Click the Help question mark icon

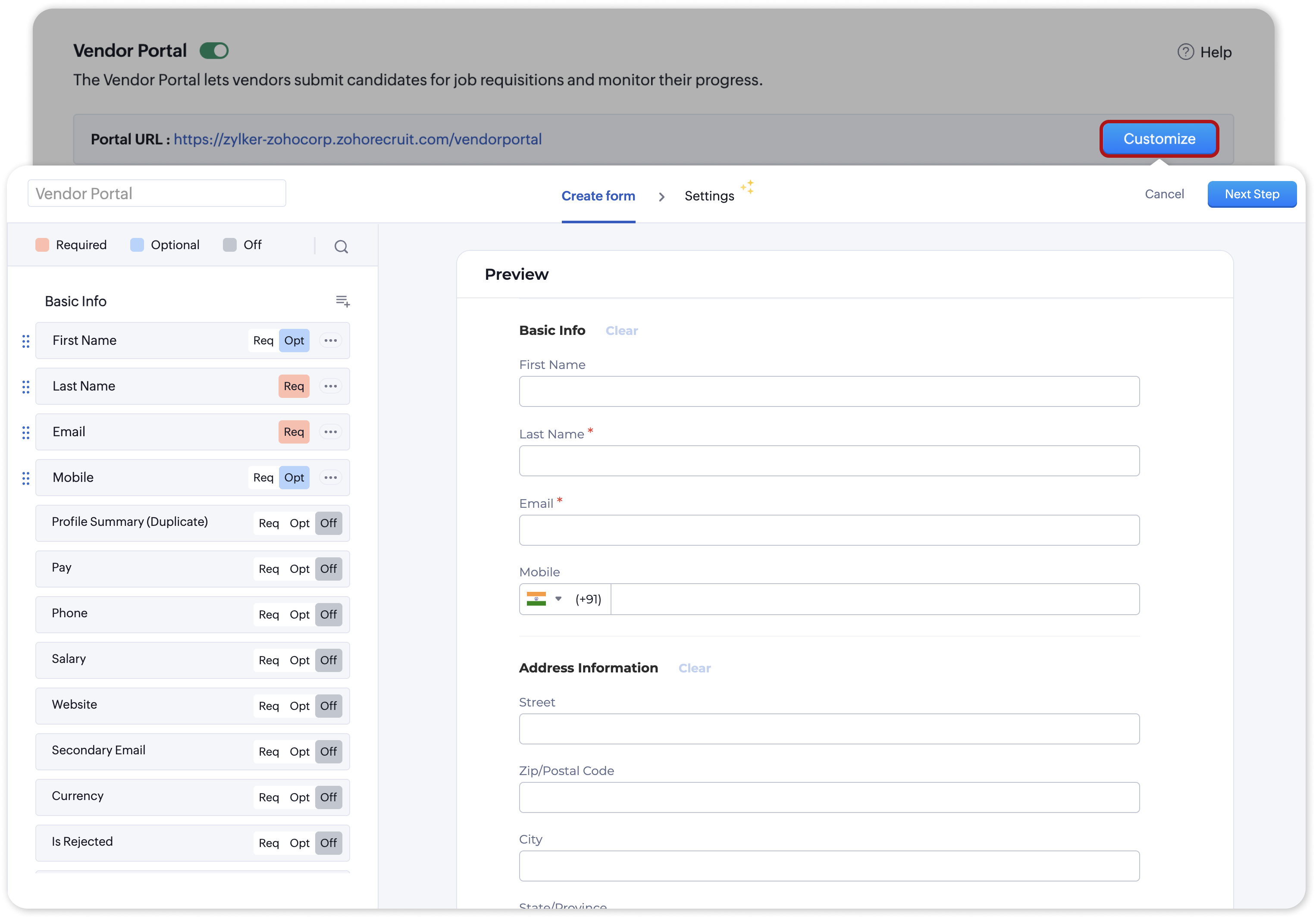click(1185, 52)
